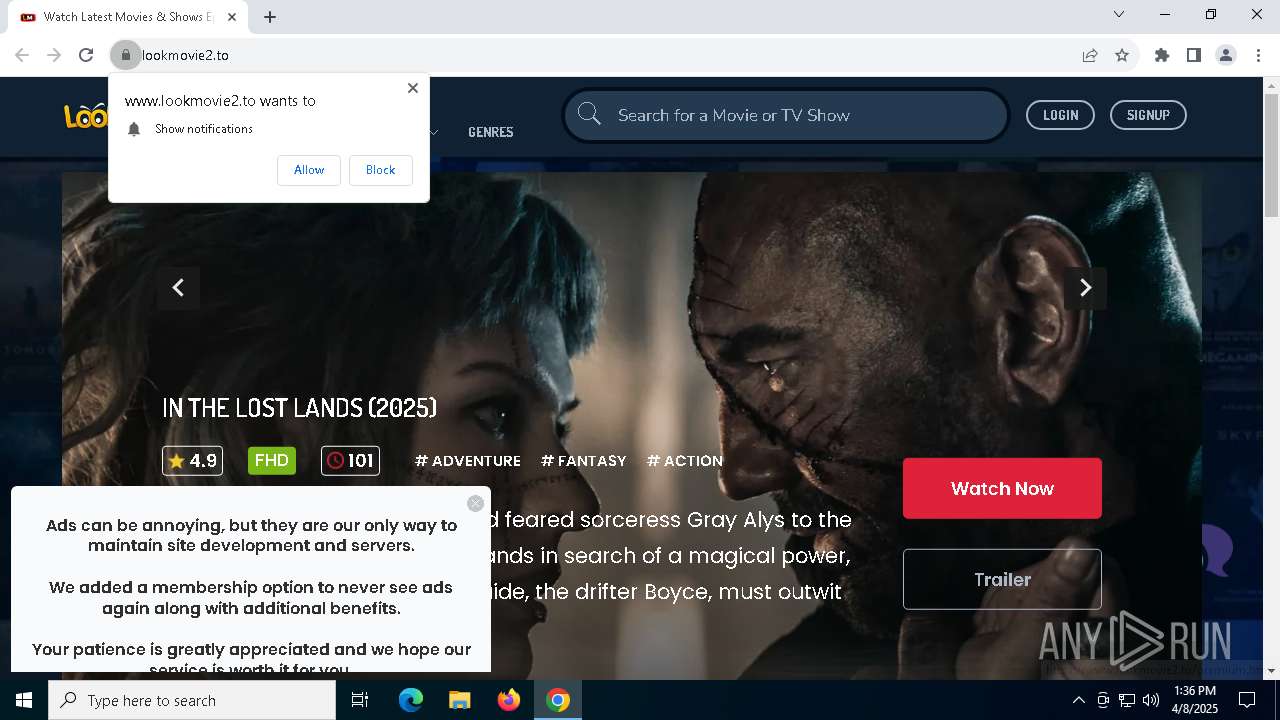Click the share page icon in address bar
Viewport: 1280px width, 720px height.
(1090, 55)
